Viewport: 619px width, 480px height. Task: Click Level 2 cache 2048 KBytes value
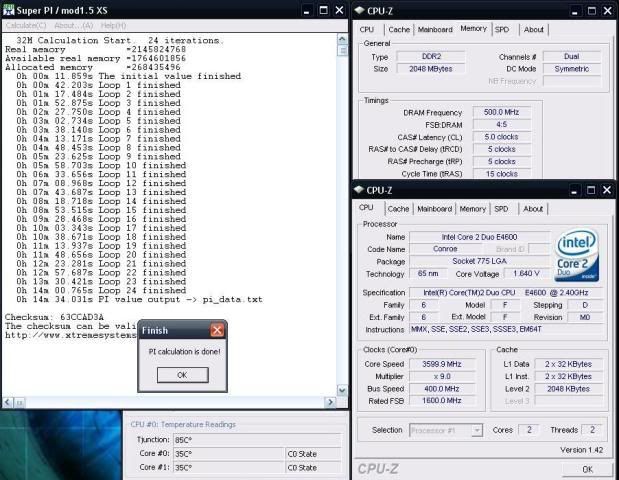[x=568, y=388]
